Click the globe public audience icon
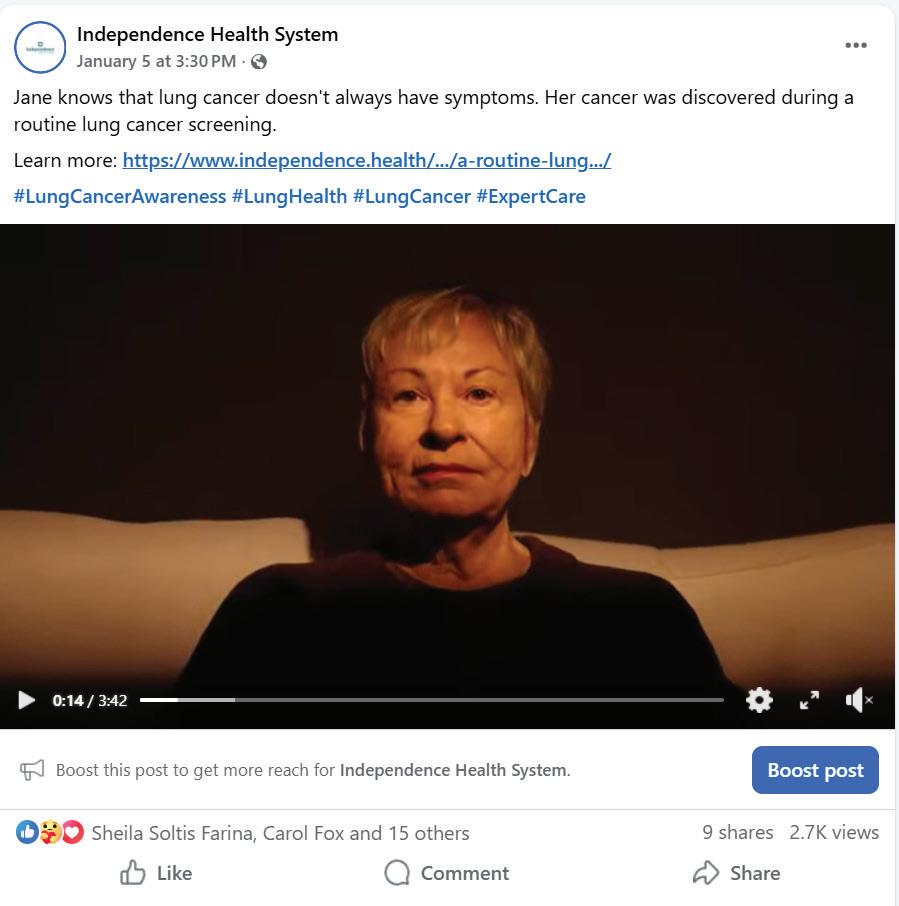This screenshot has height=906, width=899. (x=259, y=62)
